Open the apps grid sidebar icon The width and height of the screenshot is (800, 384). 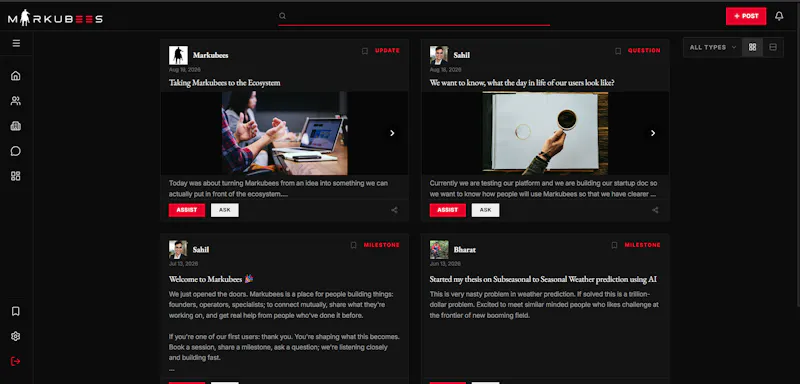click(16, 176)
